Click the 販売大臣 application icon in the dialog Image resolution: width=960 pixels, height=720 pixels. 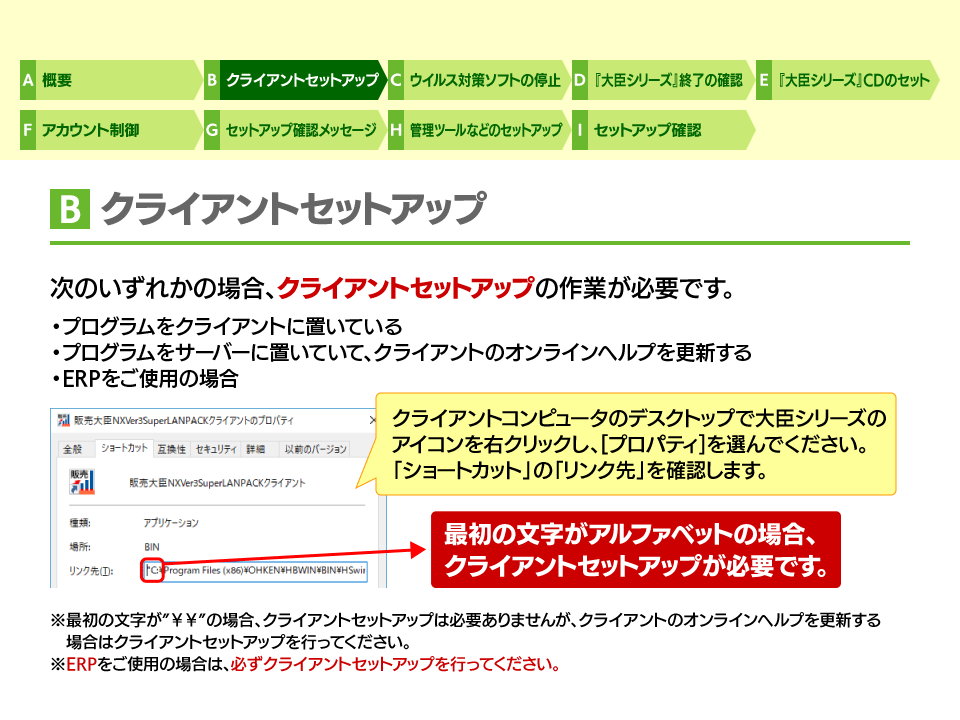coord(82,482)
